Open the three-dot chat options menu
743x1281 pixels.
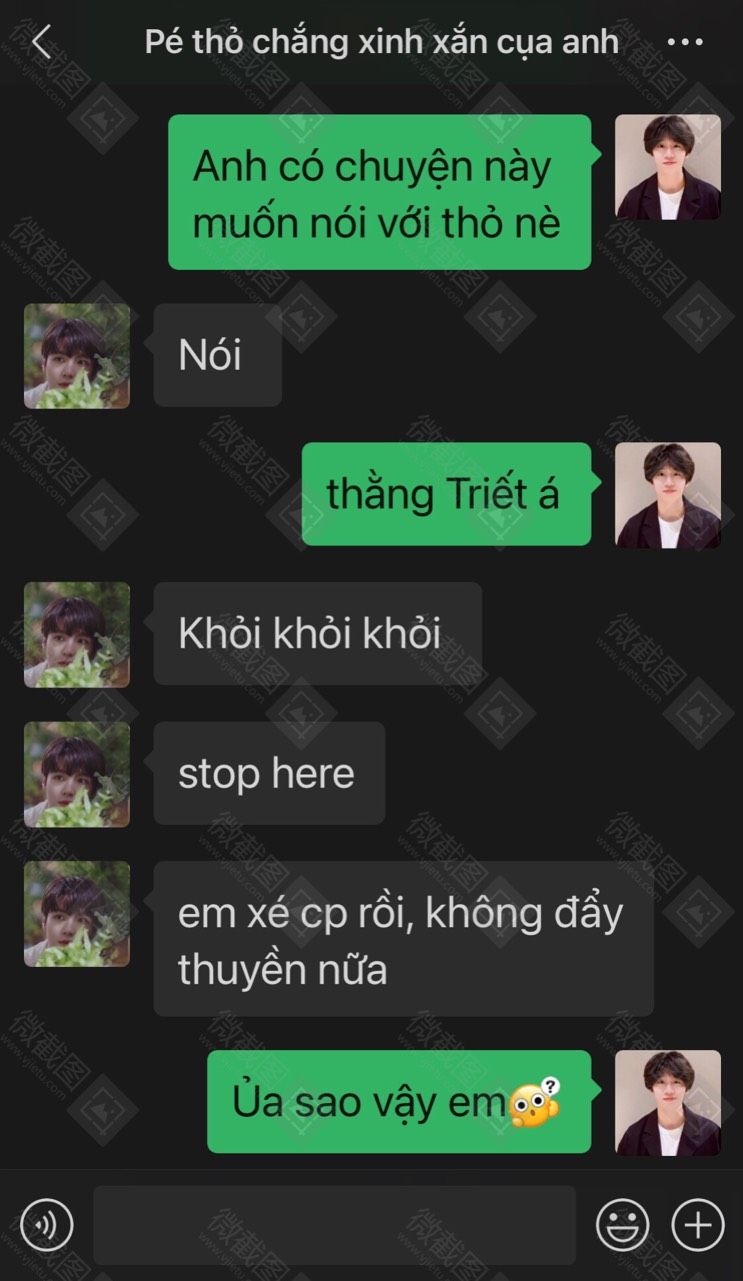pyautogui.click(x=685, y=43)
